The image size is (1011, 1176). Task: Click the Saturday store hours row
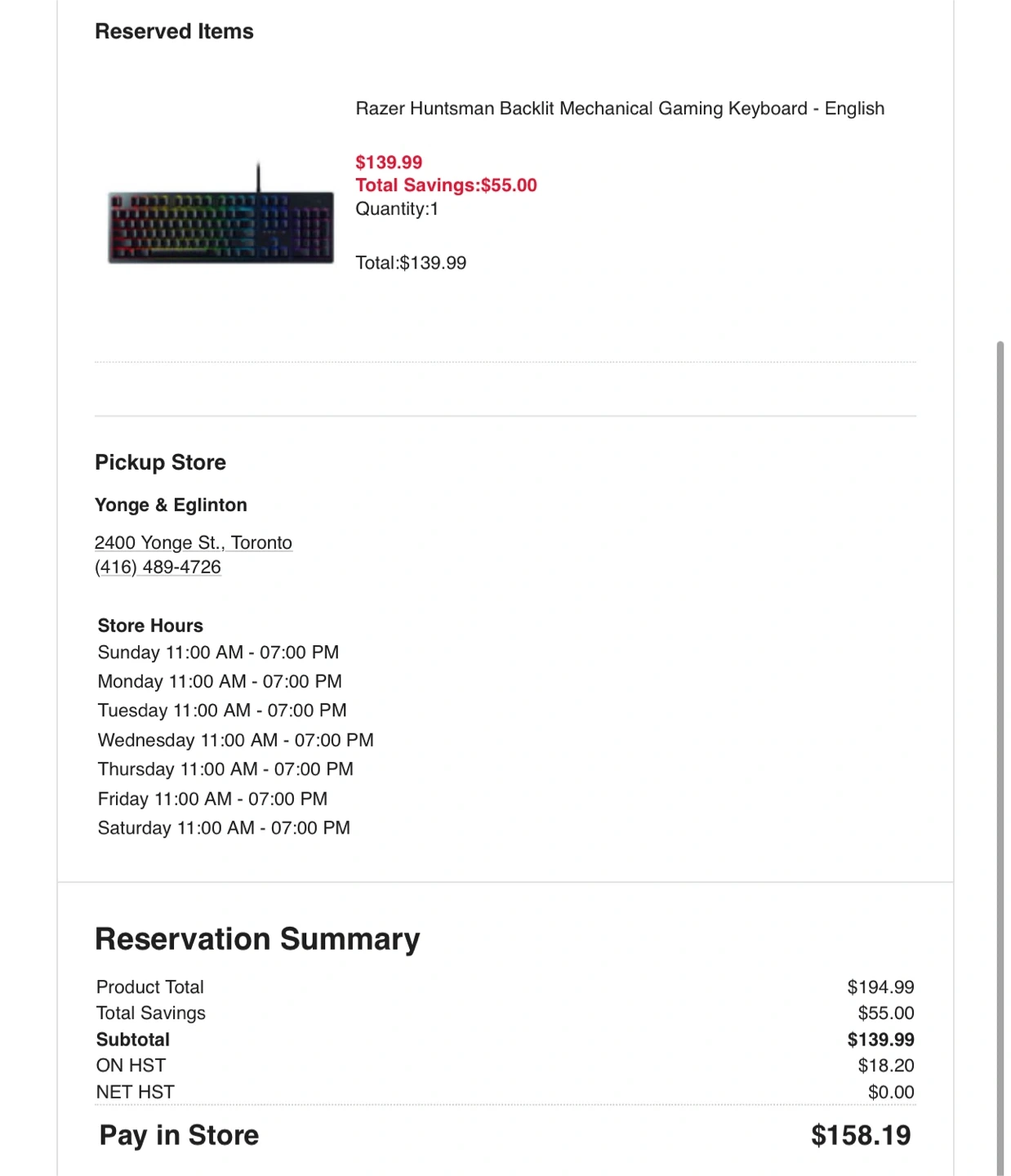pos(224,828)
